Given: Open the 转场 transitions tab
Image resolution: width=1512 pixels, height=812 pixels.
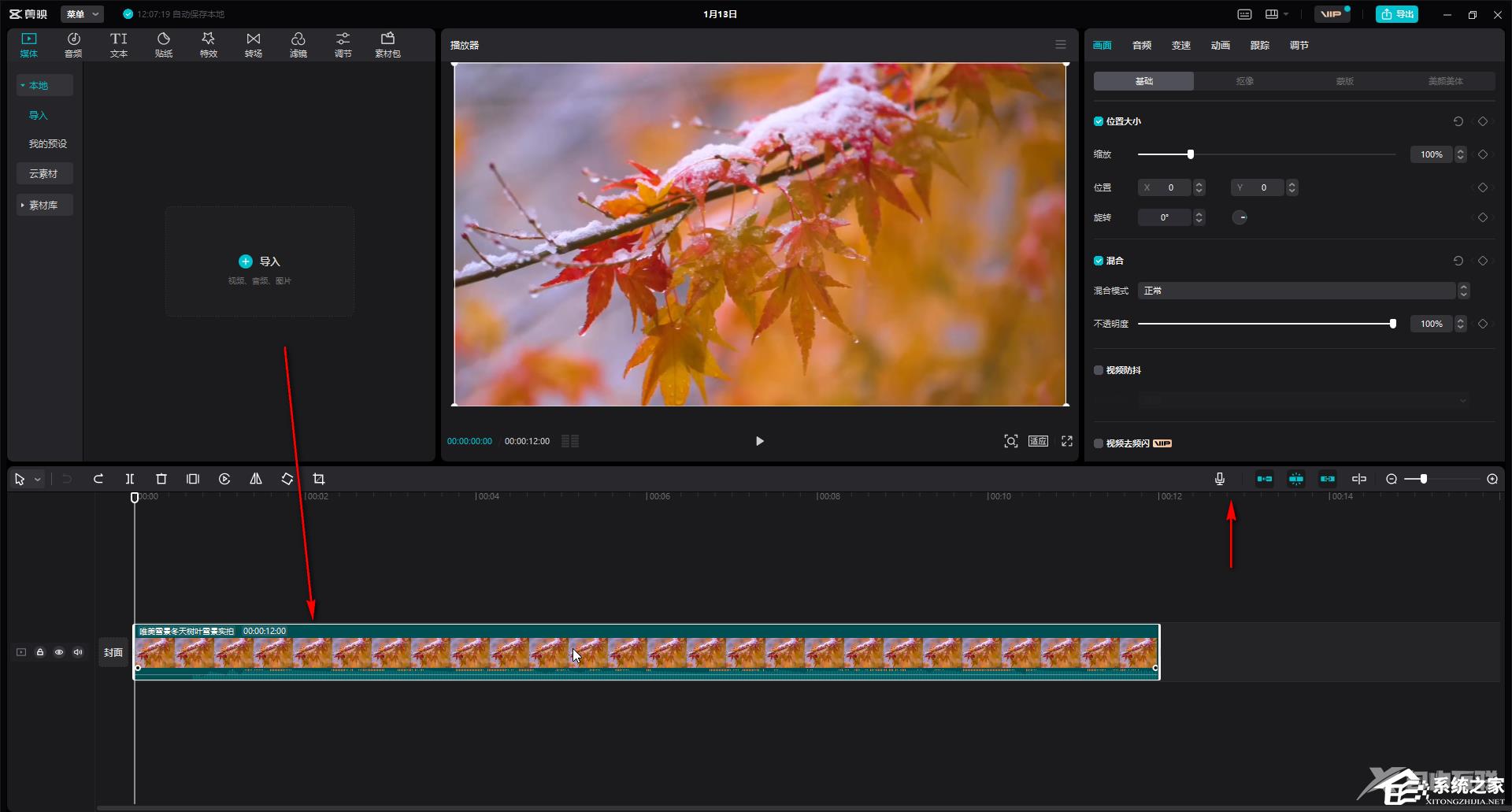Looking at the screenshot, I should pyautogui.click(x=253, y=45).
